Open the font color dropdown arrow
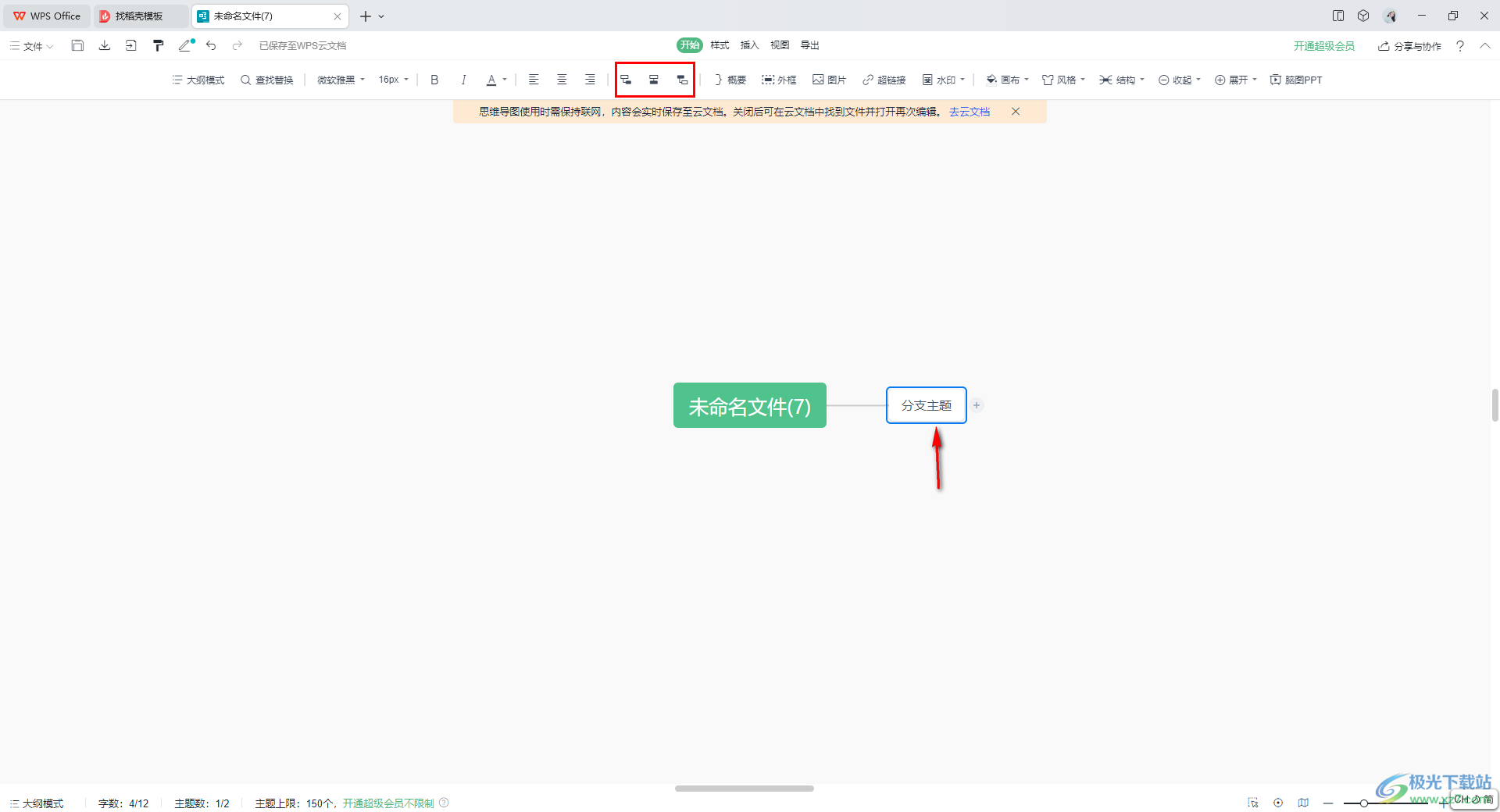 [x=505, y=80]
